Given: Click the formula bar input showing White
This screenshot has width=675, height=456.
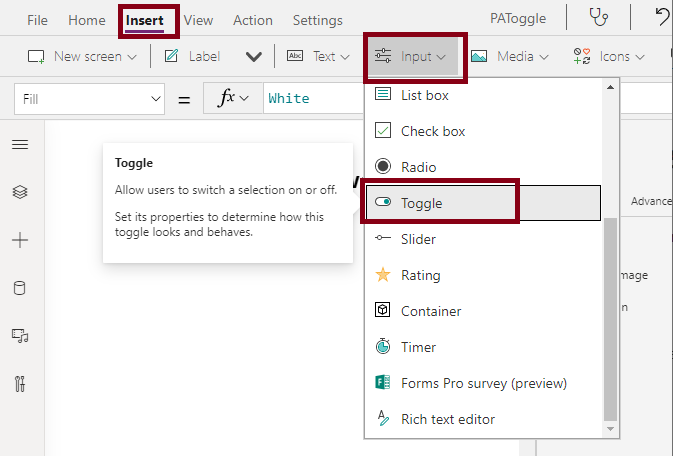Looking at the screenshot, I should 310,98.
